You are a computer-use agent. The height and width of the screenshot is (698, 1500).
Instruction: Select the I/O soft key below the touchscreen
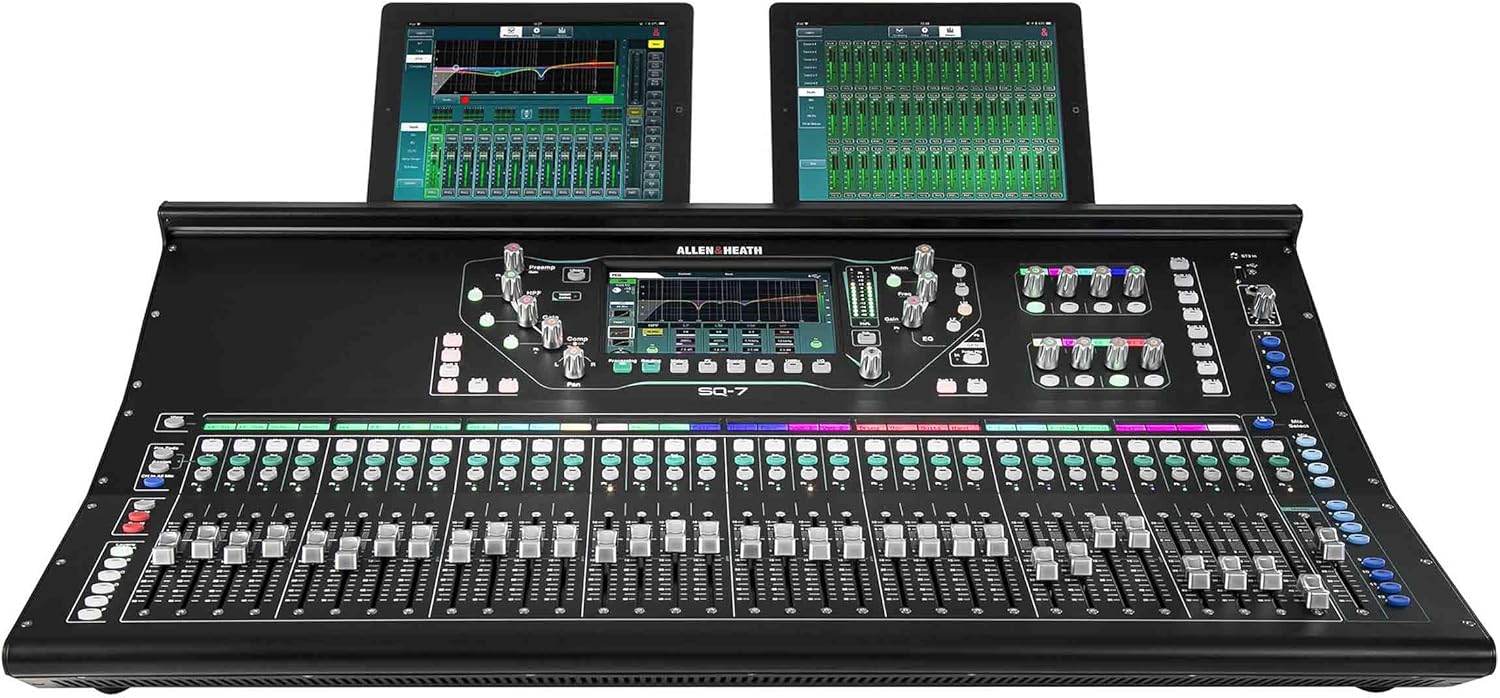click(821, 365)
